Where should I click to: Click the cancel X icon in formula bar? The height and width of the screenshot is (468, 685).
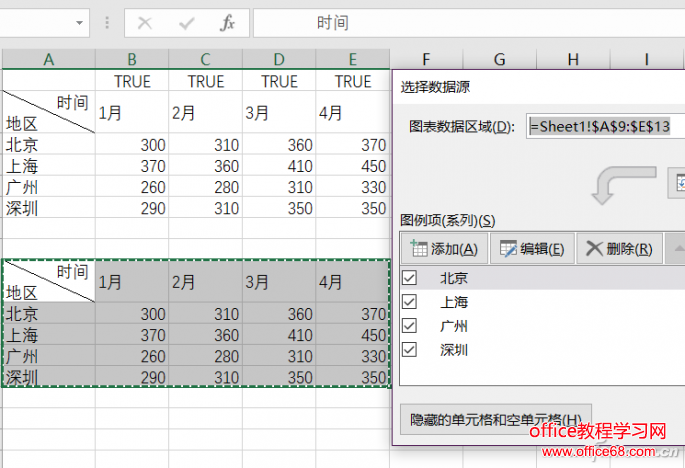145,23
